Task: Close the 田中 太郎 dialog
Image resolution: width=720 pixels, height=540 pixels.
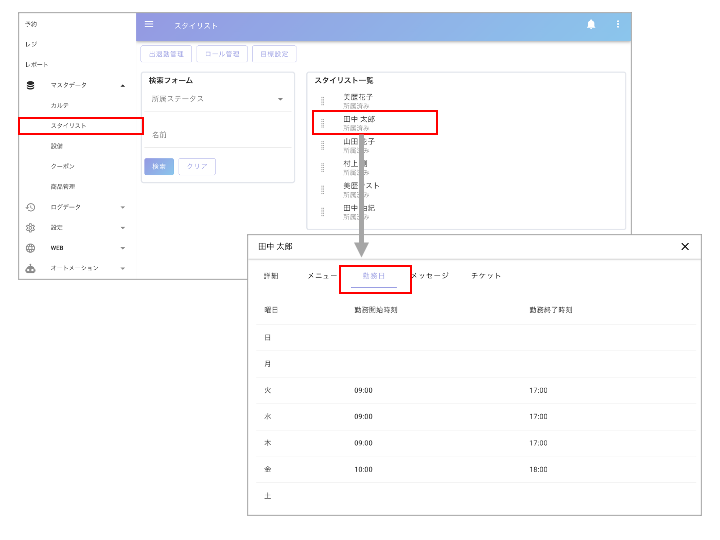Action: coord(685,247)
